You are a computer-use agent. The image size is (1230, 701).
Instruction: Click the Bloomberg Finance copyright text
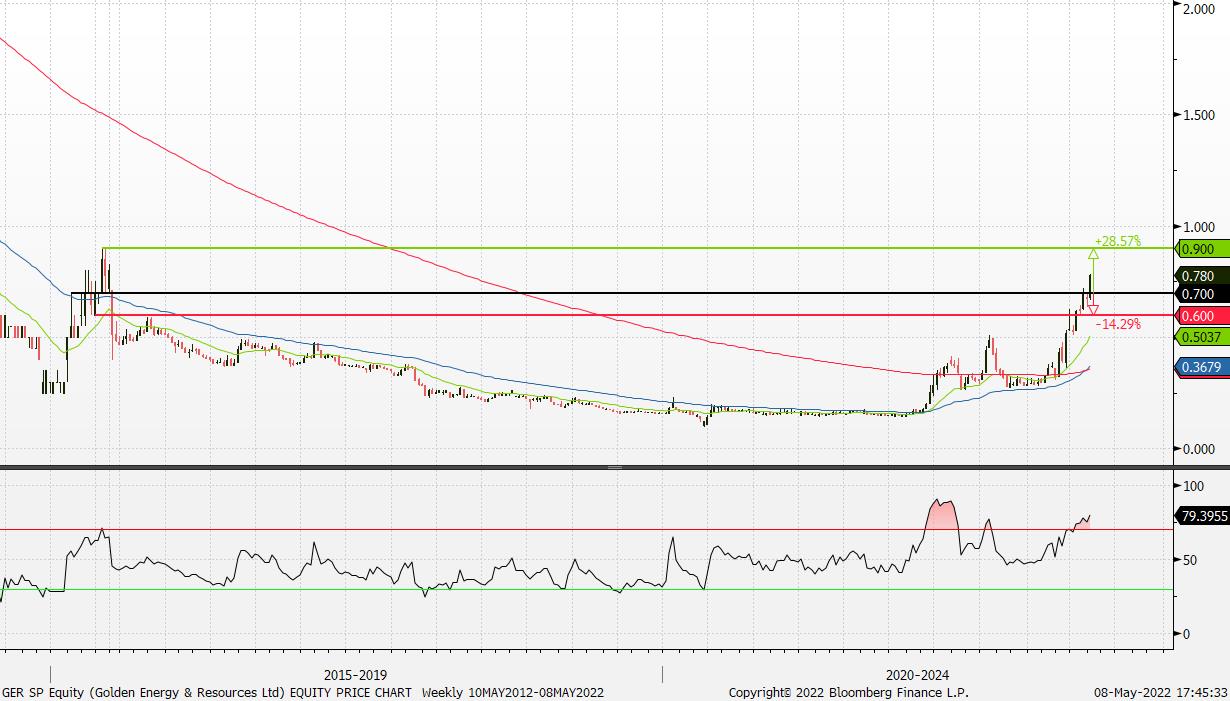pyautogui.click(x=848, y=692)
